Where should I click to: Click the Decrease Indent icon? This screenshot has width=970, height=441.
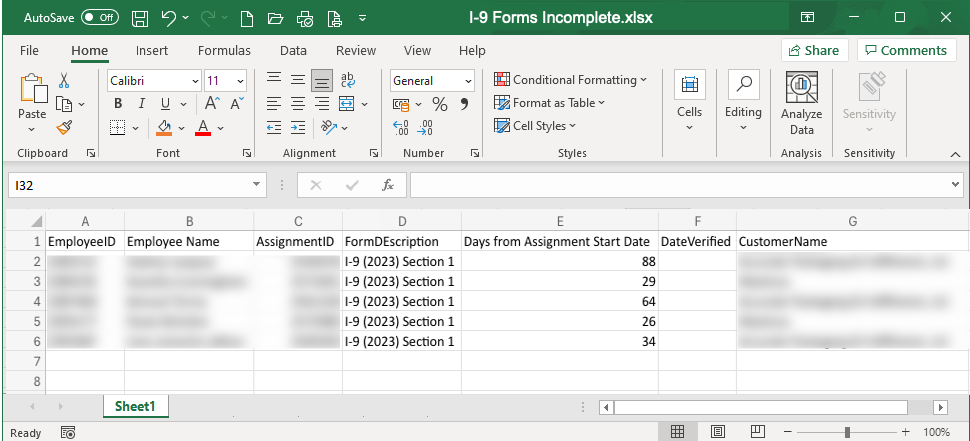coord(274,127)
